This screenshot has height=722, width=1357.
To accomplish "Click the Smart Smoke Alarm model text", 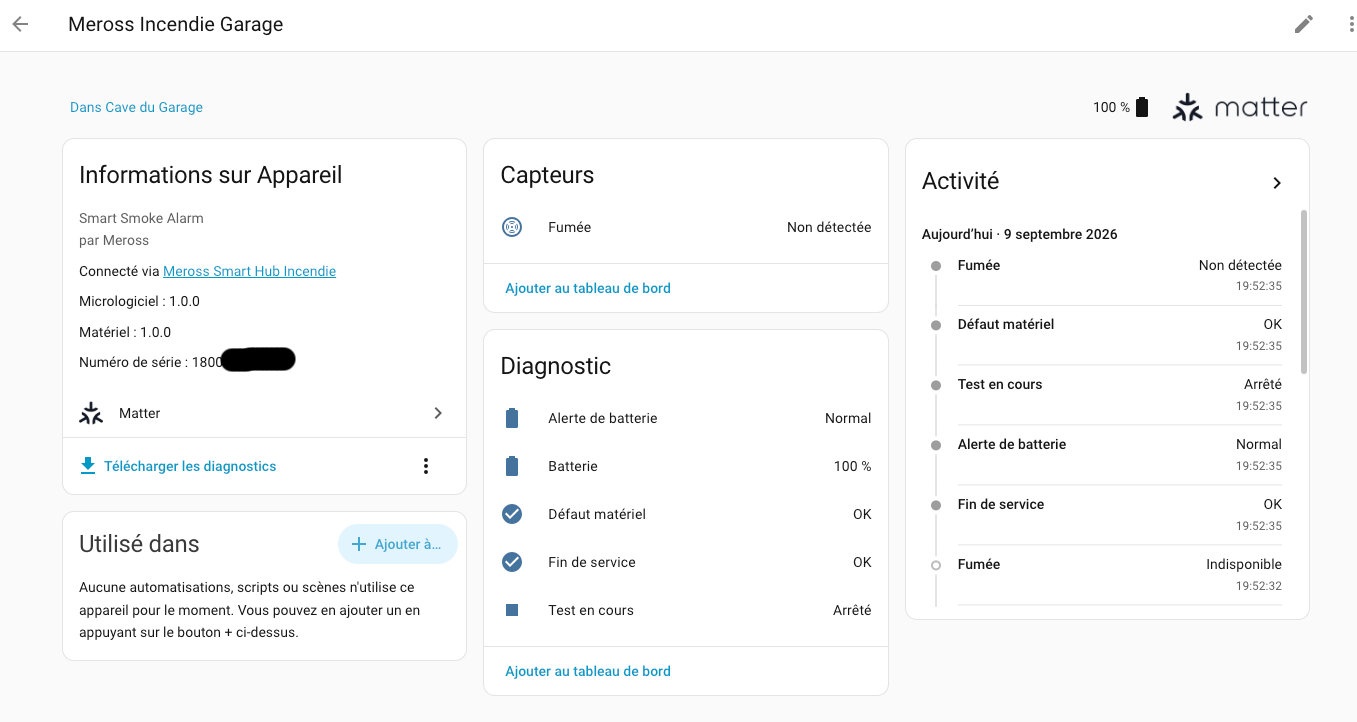I will tap(141, 218).
